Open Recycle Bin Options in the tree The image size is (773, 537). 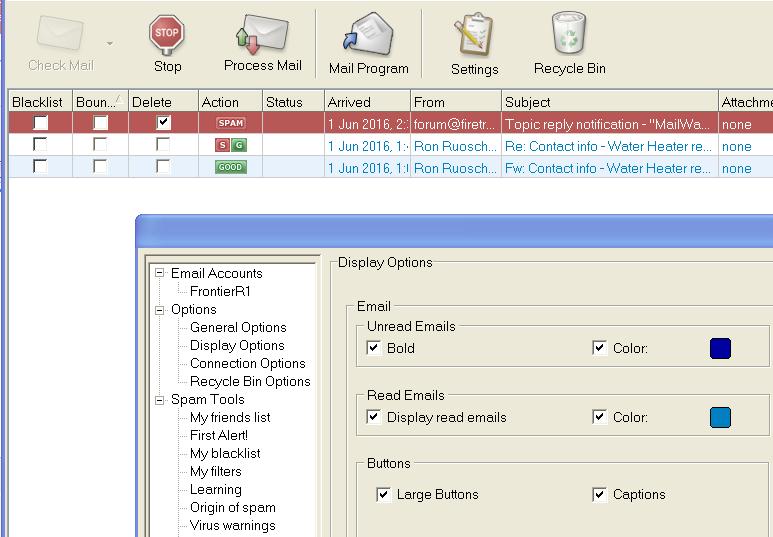(250, 381)
